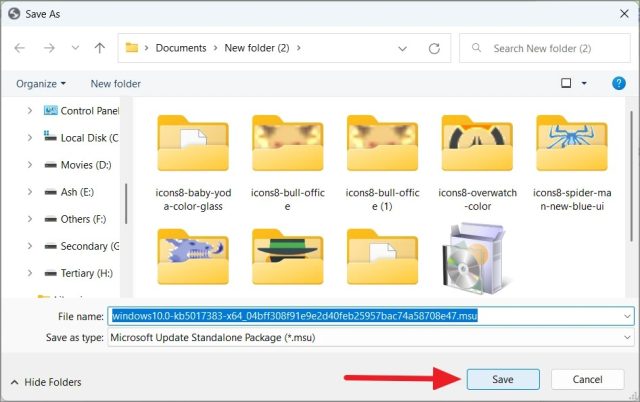Select the icons8-overwatch-color folder

[x=477, y=163]
